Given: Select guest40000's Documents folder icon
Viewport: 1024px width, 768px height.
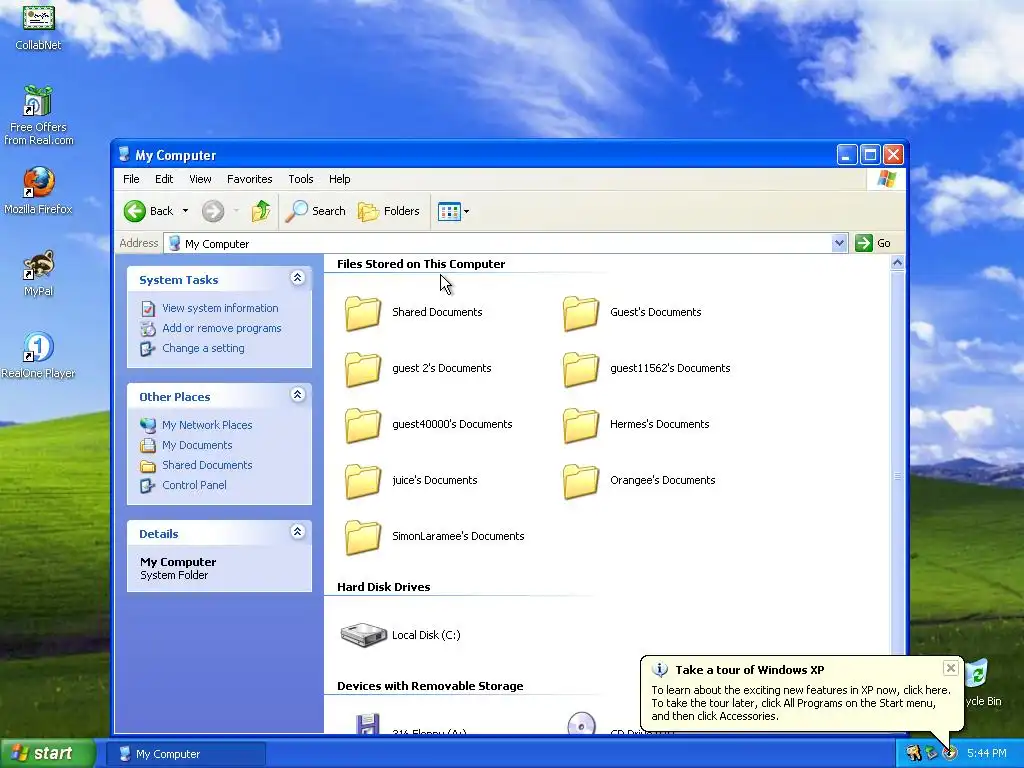Looking at the screenshot, I should tap(362, 425).
